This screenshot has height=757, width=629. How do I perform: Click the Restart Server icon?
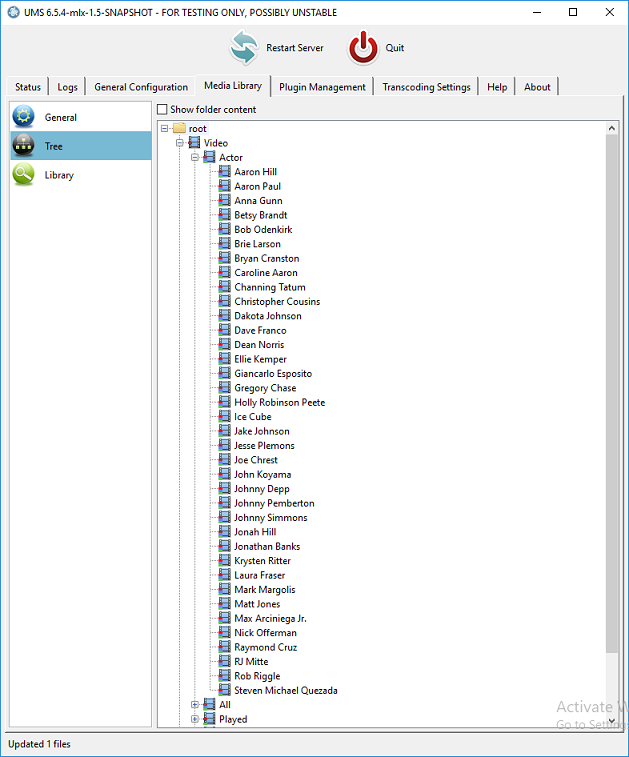(244, 47)
